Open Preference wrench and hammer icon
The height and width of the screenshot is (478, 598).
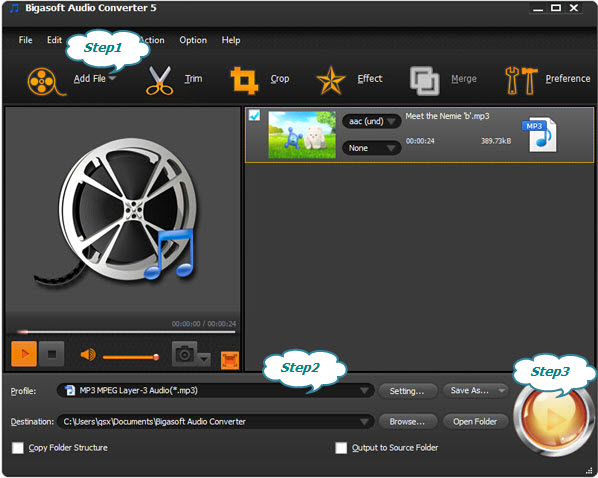coord(521,80)
